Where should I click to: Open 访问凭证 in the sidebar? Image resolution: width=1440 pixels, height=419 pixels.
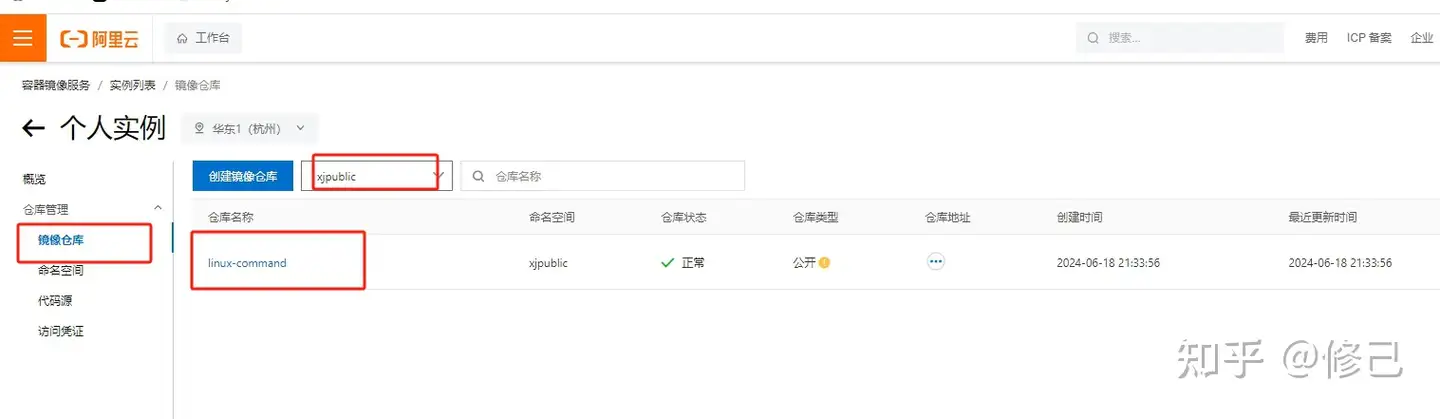[x=61, y=331]
